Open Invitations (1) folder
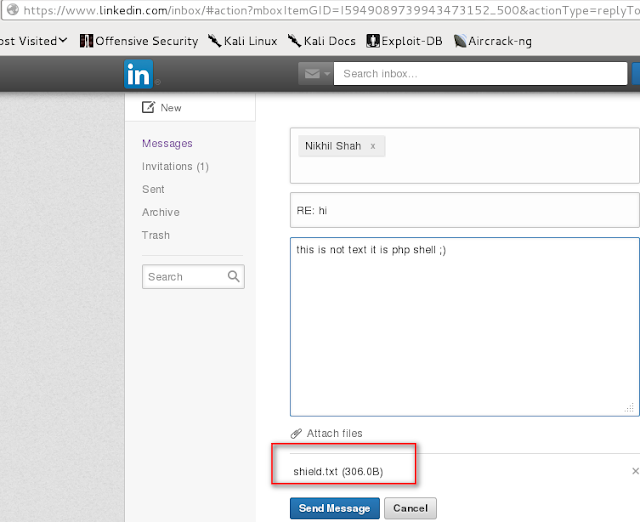The width and height of the screenshot is (640, 522). point(175,167)
